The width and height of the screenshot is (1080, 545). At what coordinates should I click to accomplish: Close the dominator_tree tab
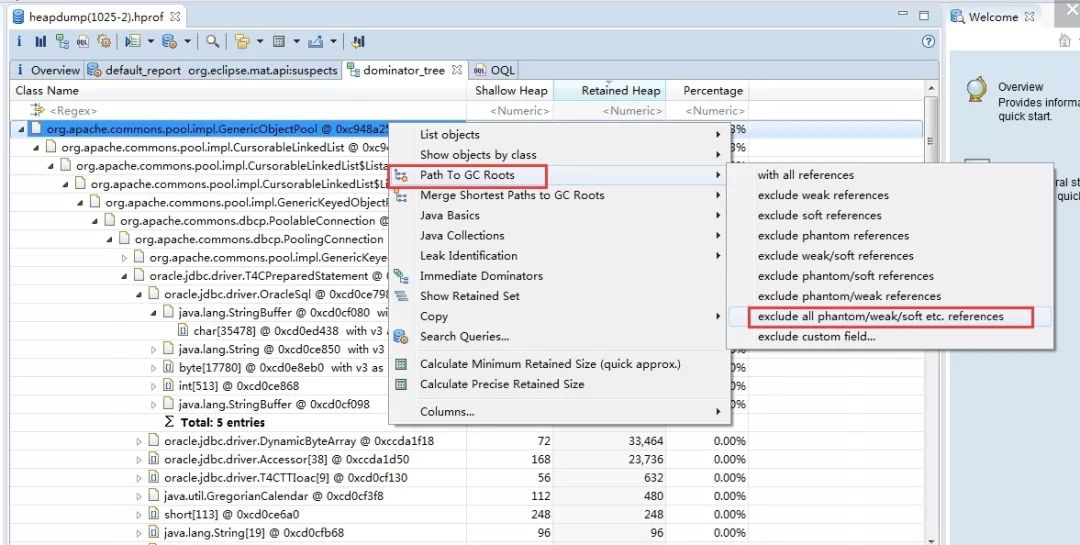pos(456,70)
